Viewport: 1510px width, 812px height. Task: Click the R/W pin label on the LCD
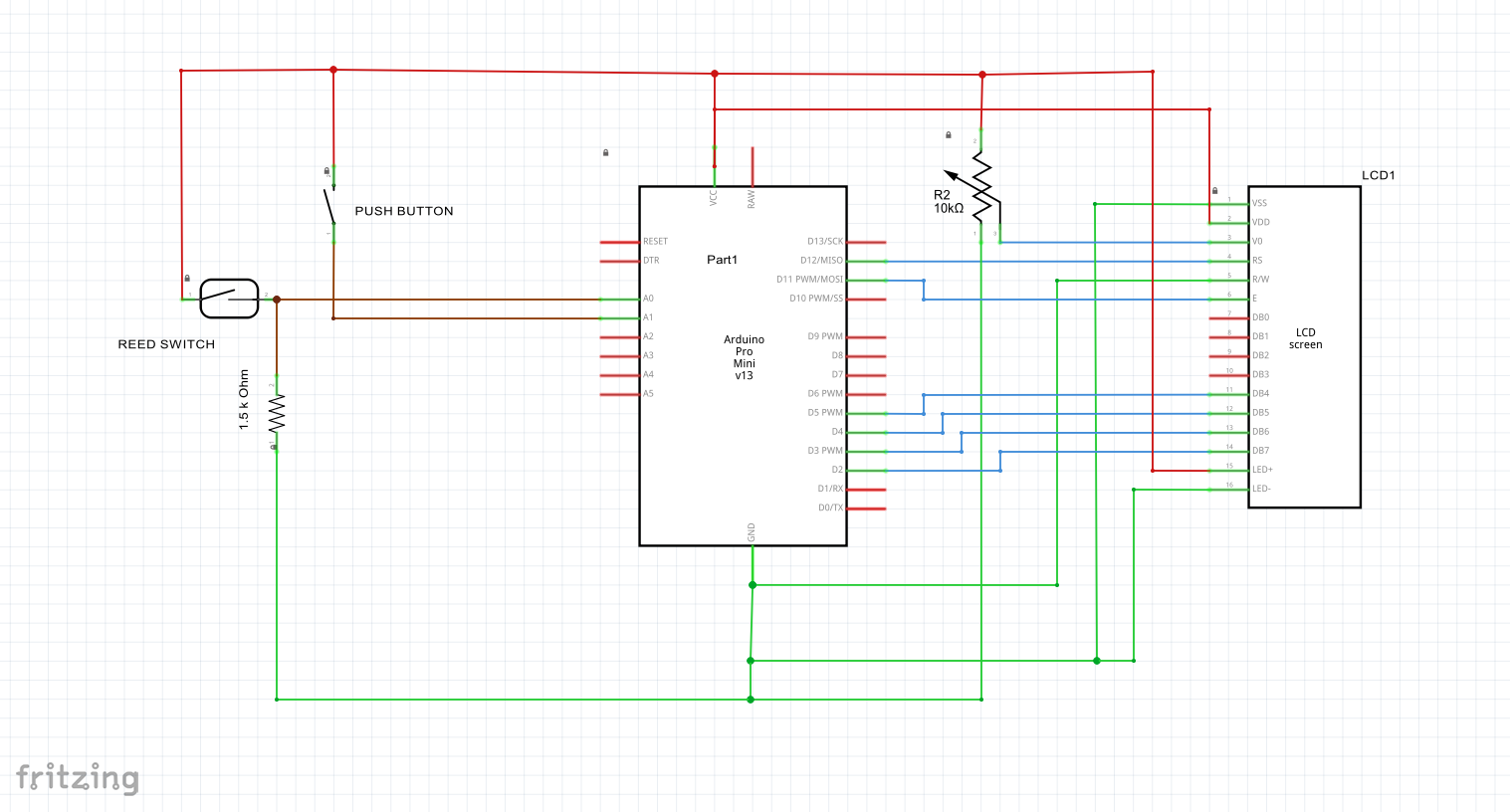1260,280
